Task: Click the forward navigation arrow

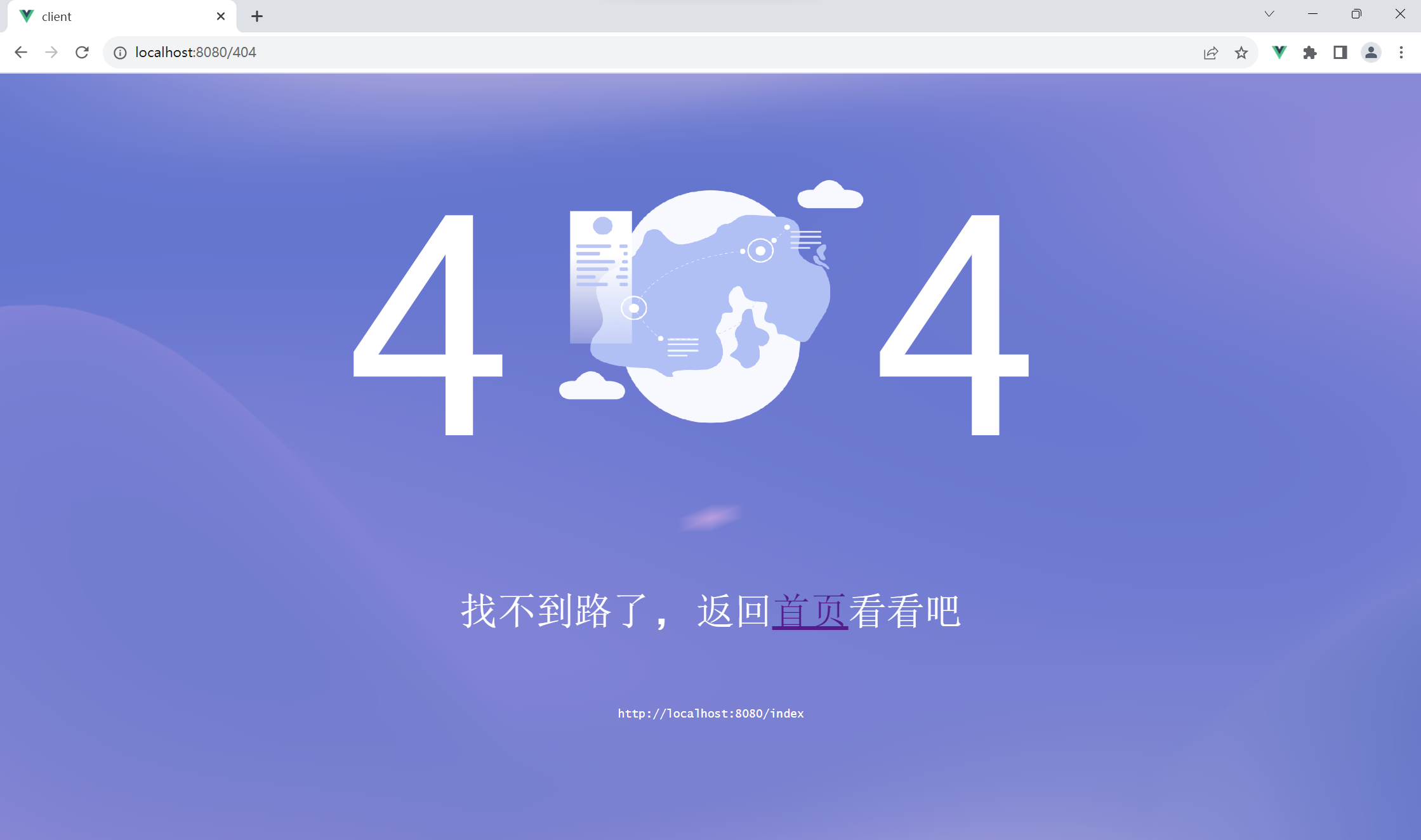Action: (x=51, y=53)
